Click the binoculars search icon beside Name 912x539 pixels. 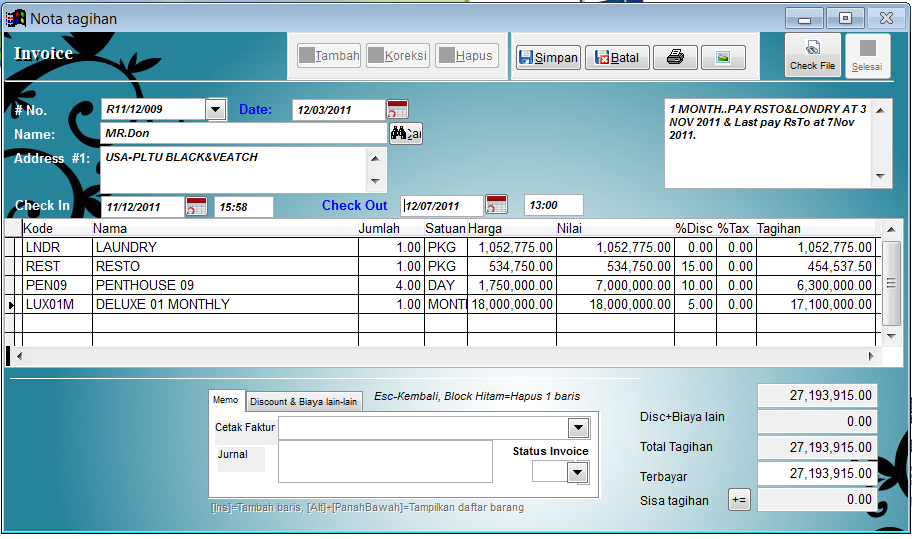click(405, 133)
